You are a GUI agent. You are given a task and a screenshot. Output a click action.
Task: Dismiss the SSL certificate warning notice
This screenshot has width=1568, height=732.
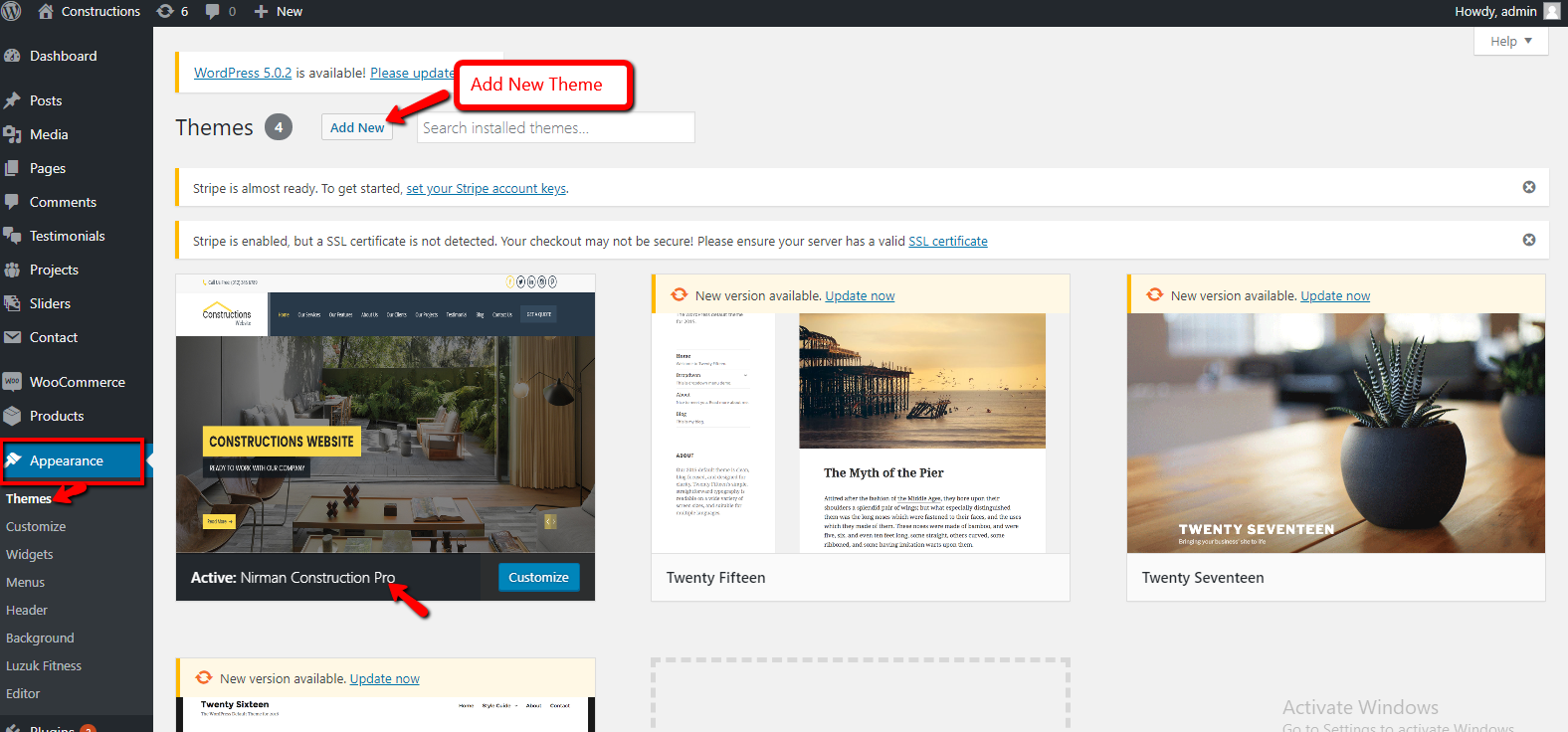1529,240
